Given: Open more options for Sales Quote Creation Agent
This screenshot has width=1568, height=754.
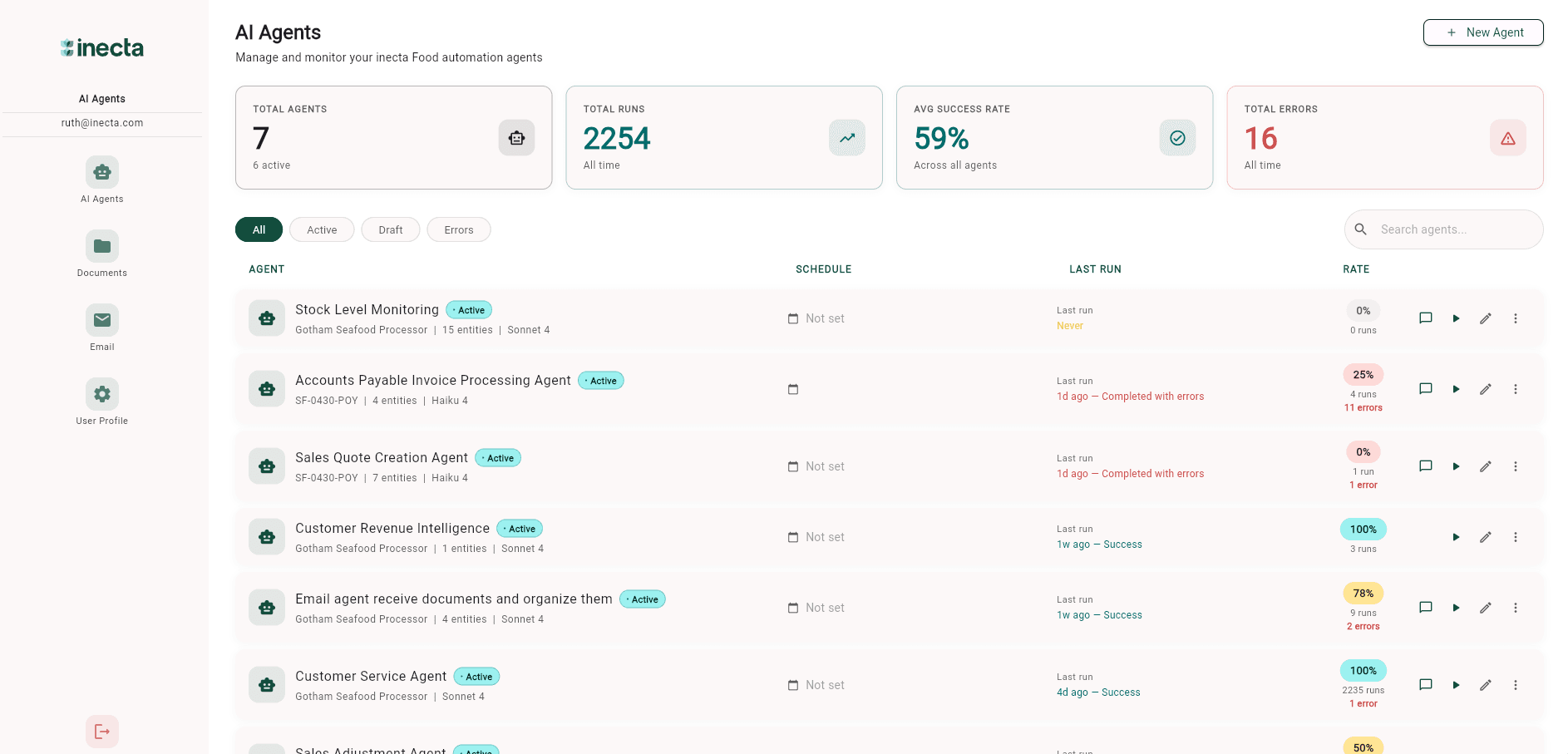Looking at the screenshot, I should point(1516,466).
